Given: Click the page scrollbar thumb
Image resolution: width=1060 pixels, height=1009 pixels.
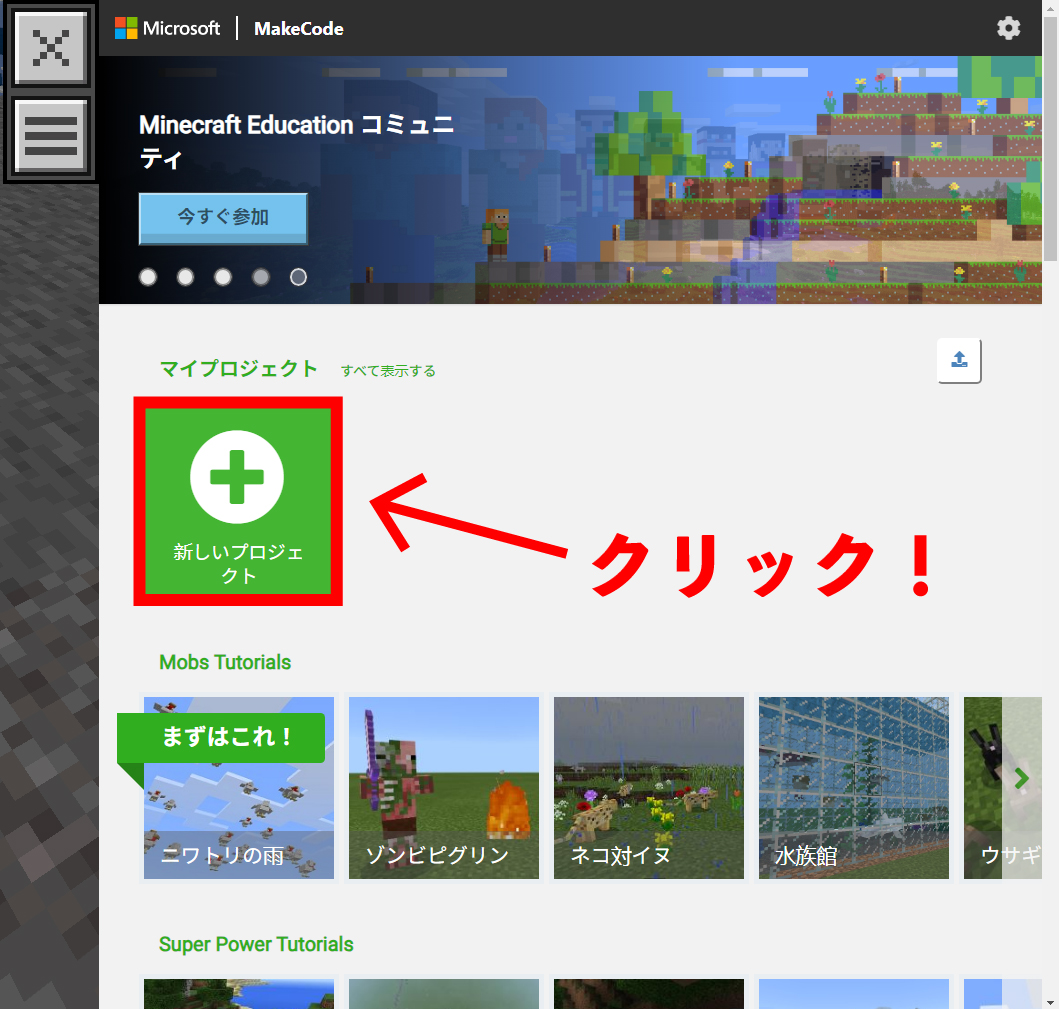Looking at the screenshot, I should point(1050,139).
